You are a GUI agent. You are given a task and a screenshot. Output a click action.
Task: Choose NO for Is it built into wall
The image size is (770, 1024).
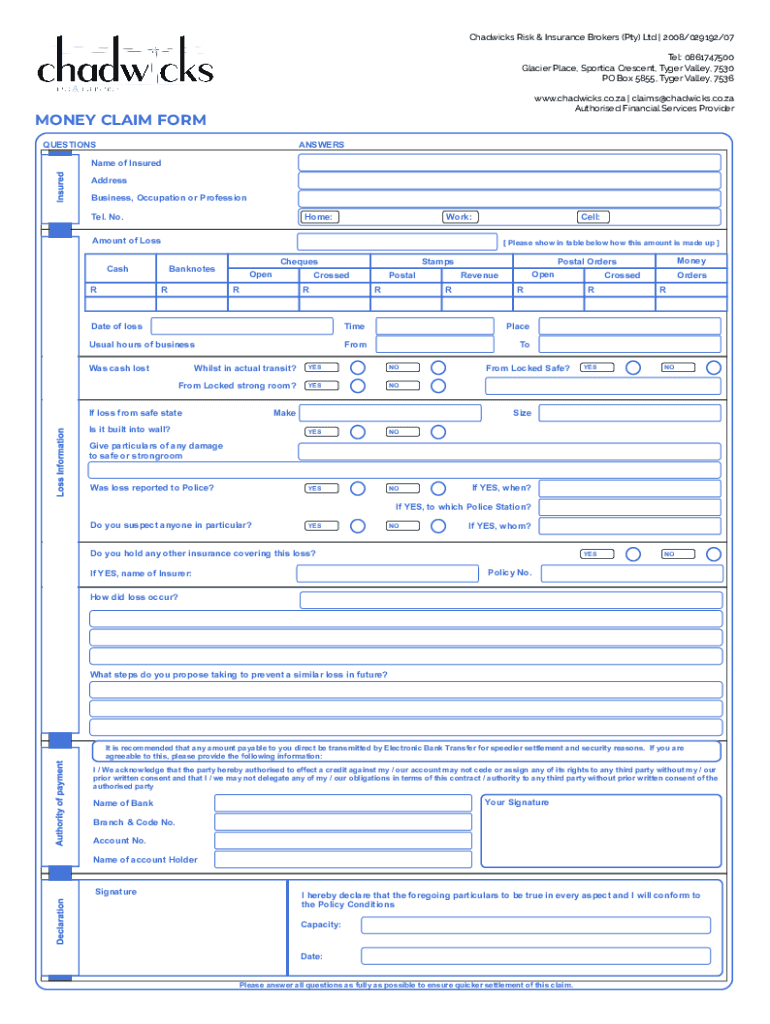coord(437,431)
